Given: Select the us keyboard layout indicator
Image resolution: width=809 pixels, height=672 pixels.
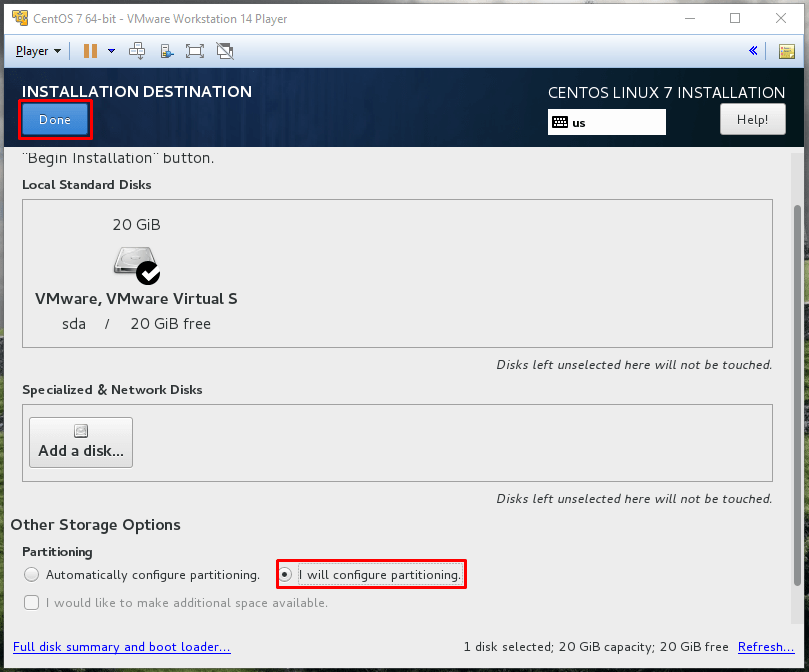Looking at the screenshot, I should point(606,122).
